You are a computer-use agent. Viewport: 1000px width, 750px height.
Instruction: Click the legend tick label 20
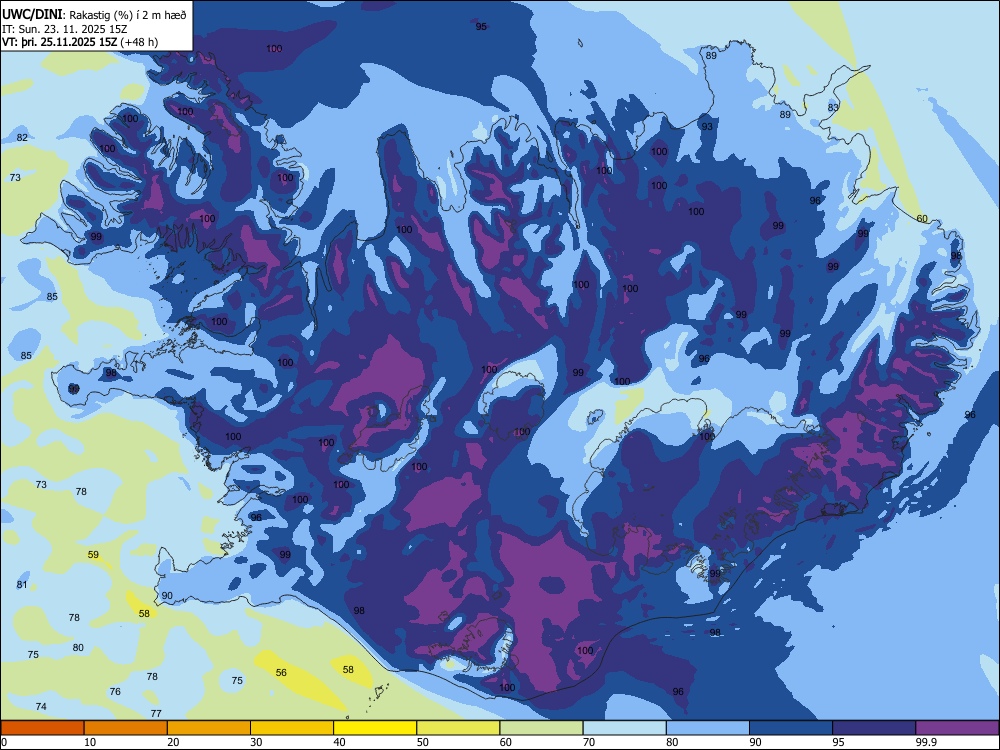pyautogui.click(x=173, y=742)
